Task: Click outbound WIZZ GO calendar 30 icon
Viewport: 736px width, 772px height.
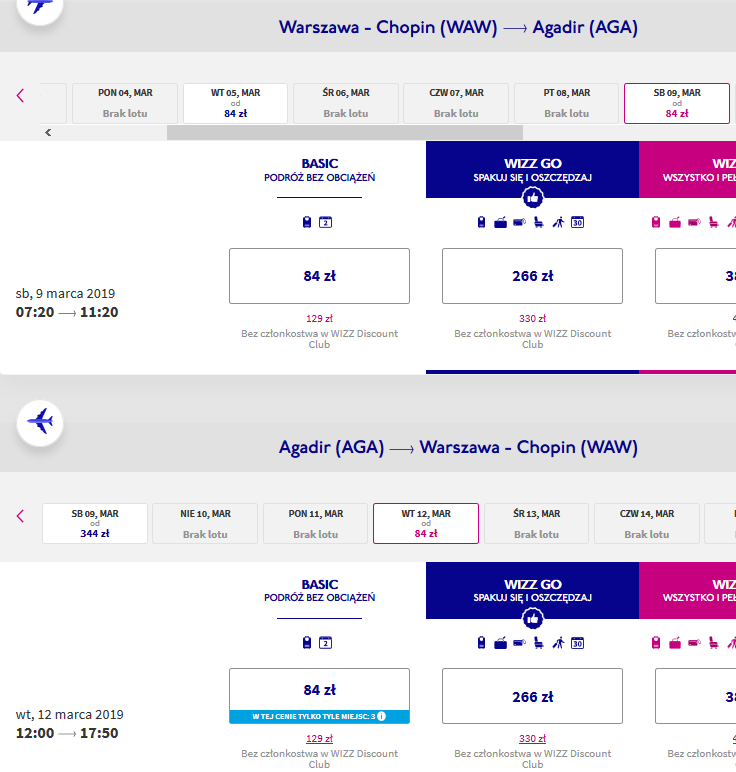Action: pyautogui.click(x=577, y=222)
